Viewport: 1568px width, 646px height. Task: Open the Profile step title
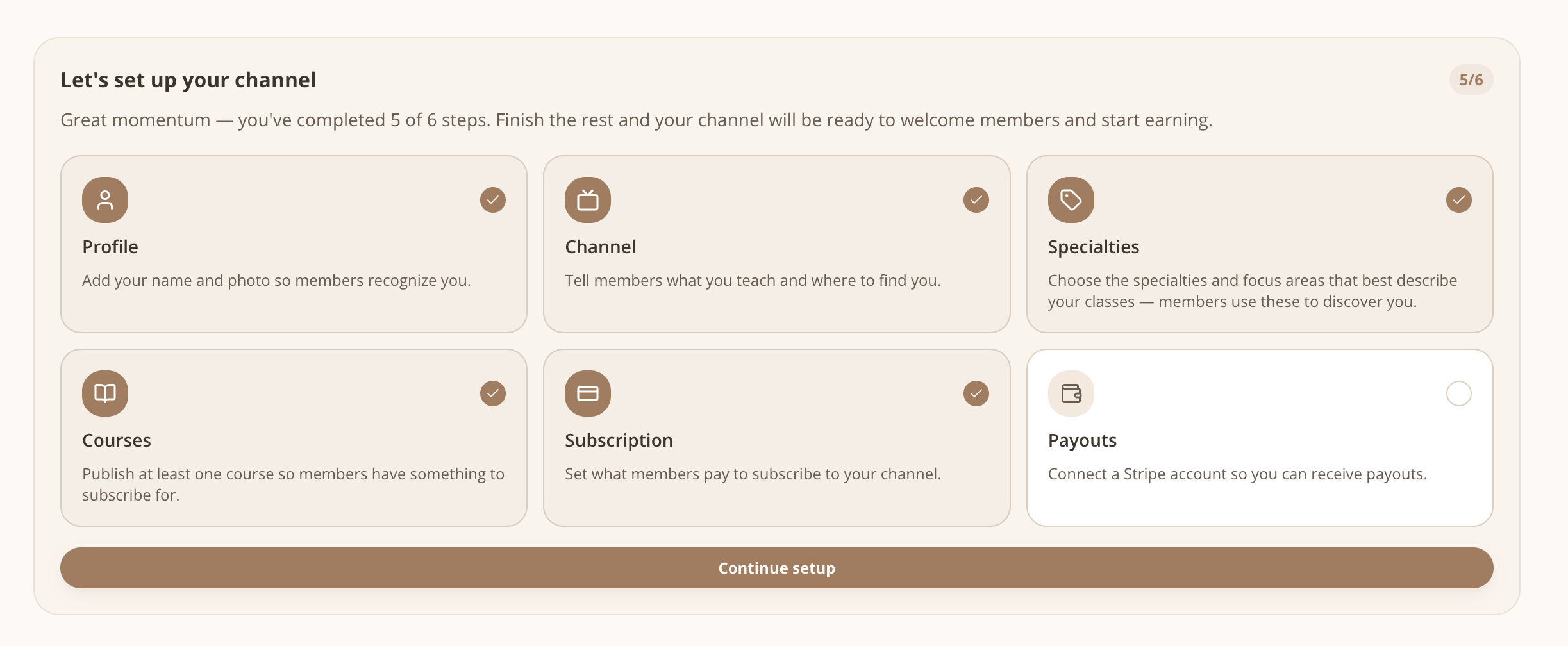110,247
